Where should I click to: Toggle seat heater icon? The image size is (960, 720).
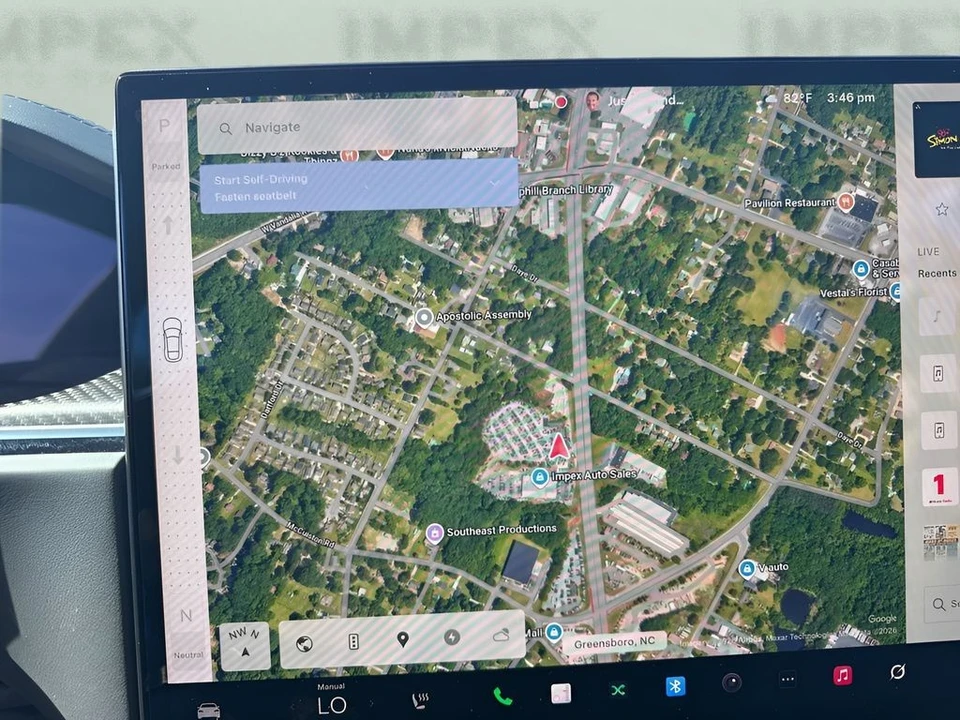click(x=420, y=700)
